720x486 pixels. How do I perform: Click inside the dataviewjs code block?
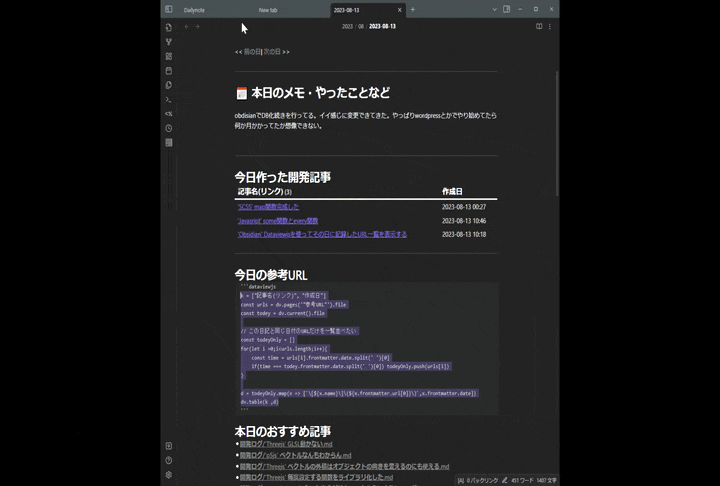coord(366,349)
